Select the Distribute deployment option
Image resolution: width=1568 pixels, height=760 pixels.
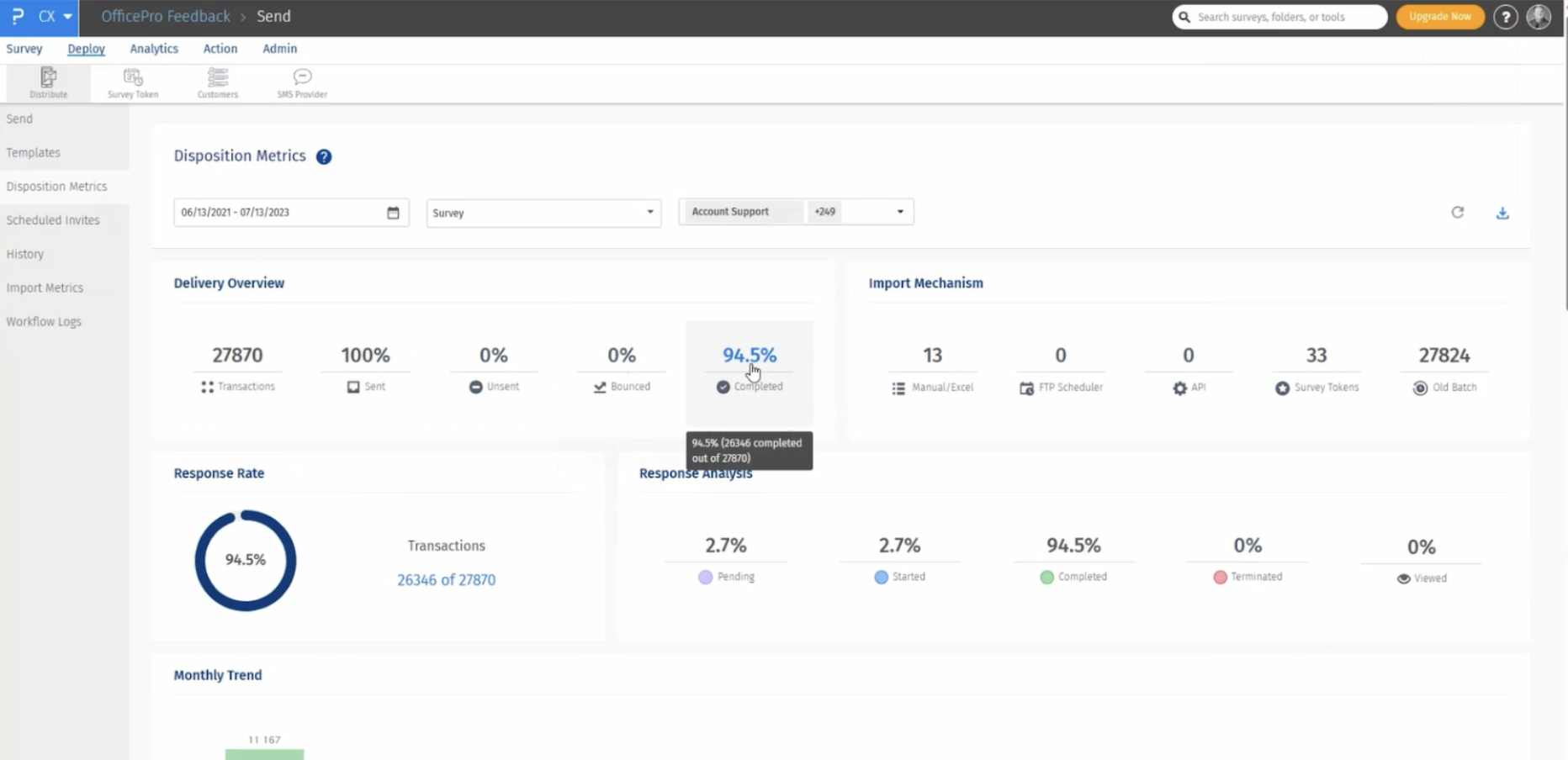tap(48, 82)
